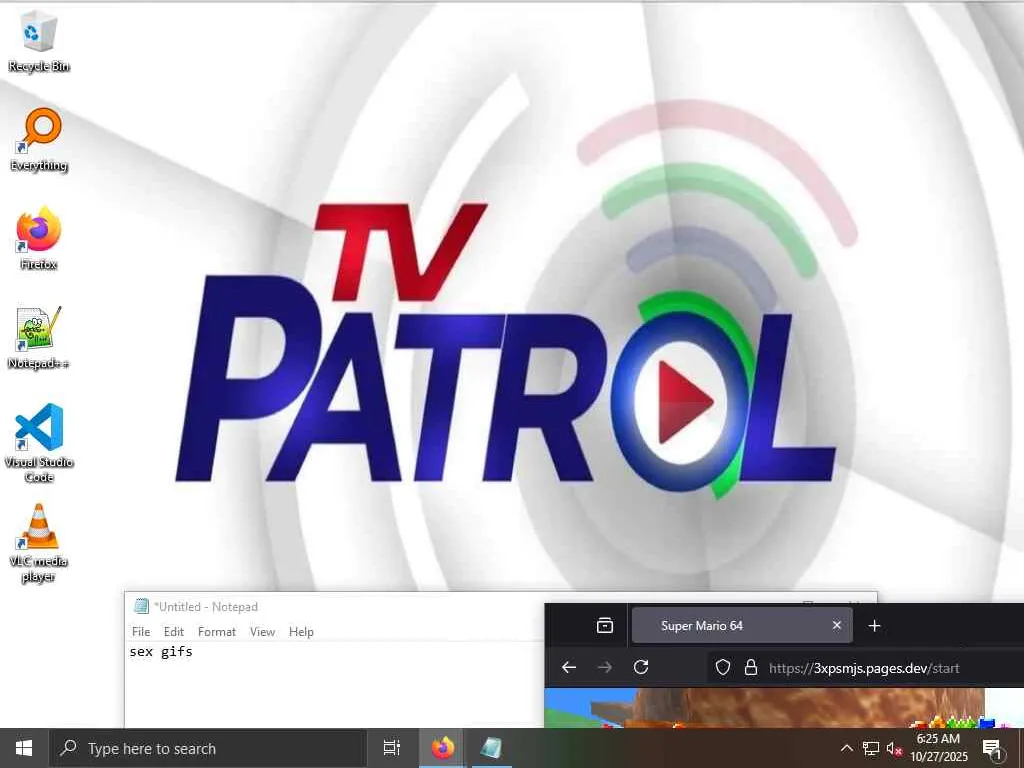Image resolution: width=1024 pixels, height=768 pixels.
Task: Click the Super Mario 64 game canvas
Action: pos(784,708)
